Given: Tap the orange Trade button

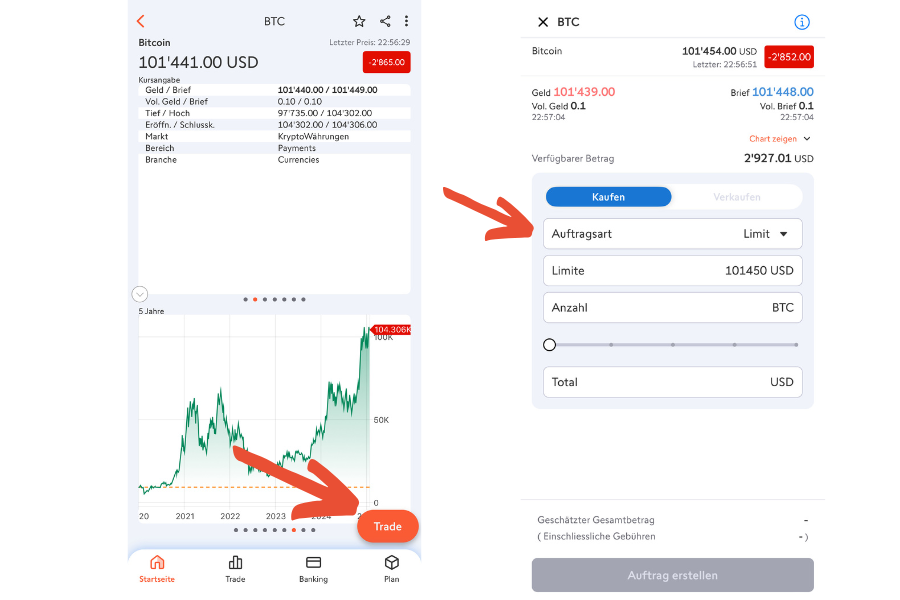Looking at the screenshot, I should [387, 527].
